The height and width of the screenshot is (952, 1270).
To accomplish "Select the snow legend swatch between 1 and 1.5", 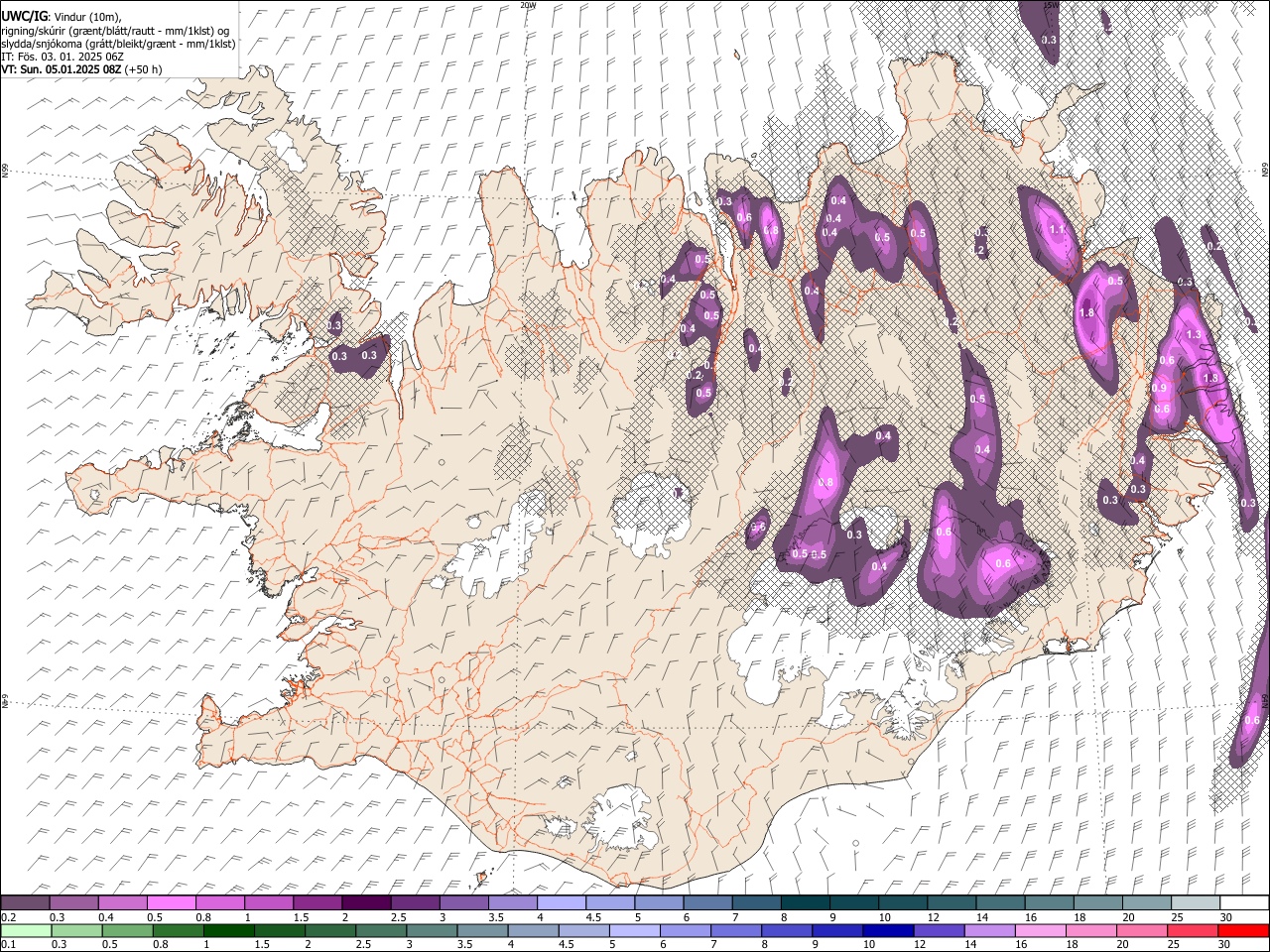I will (x=269, y=902).
